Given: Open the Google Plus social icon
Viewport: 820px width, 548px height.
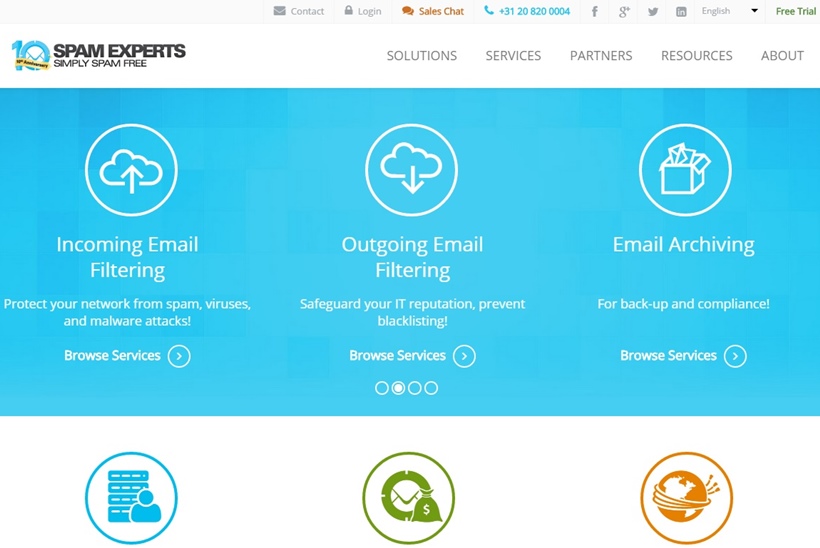Looking at the screenshot, I should (x=624, y=12).
